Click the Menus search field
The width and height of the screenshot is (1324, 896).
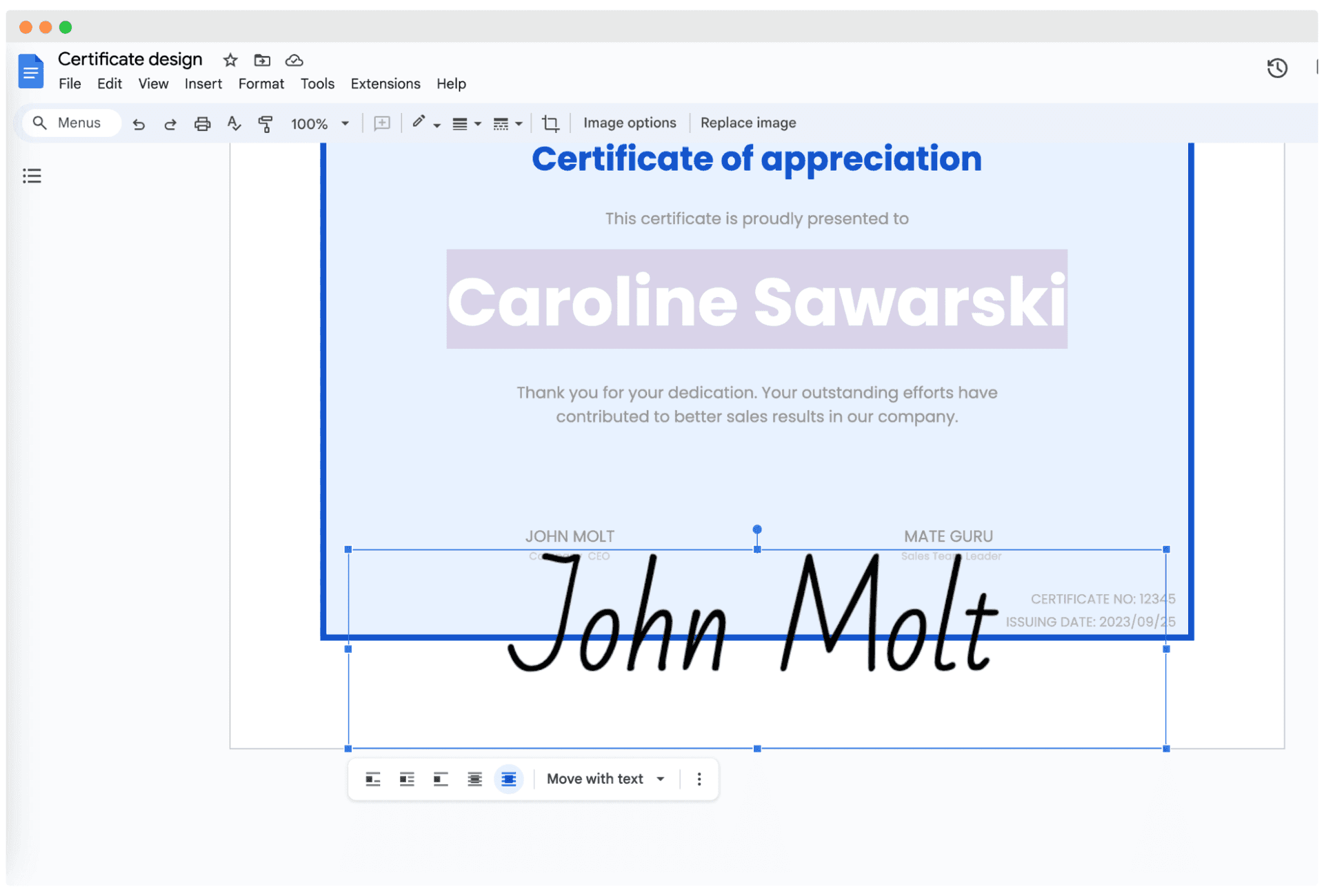click(x=72, y=123)
